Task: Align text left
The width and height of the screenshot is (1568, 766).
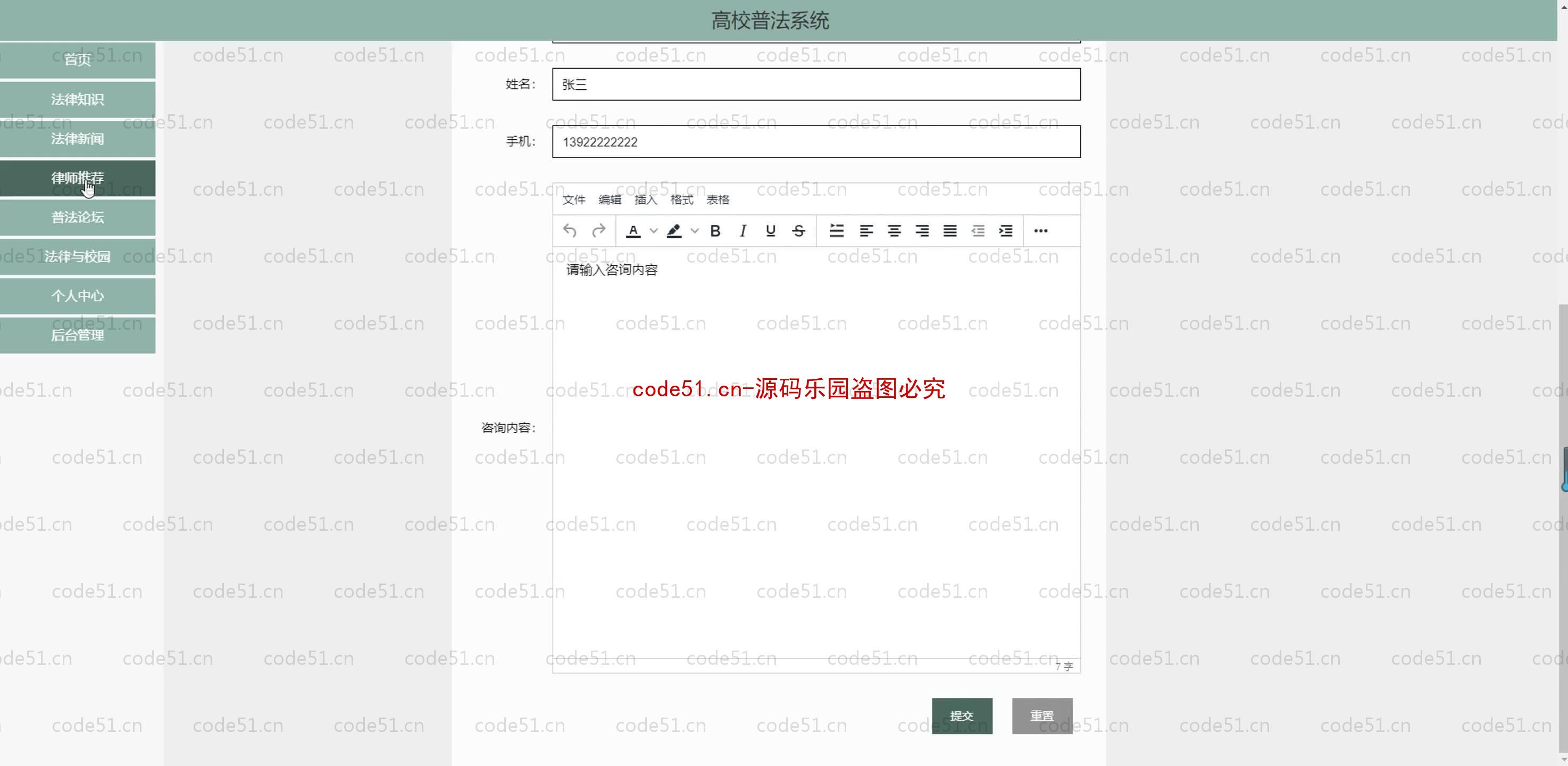Action: (x=866, y=231)
